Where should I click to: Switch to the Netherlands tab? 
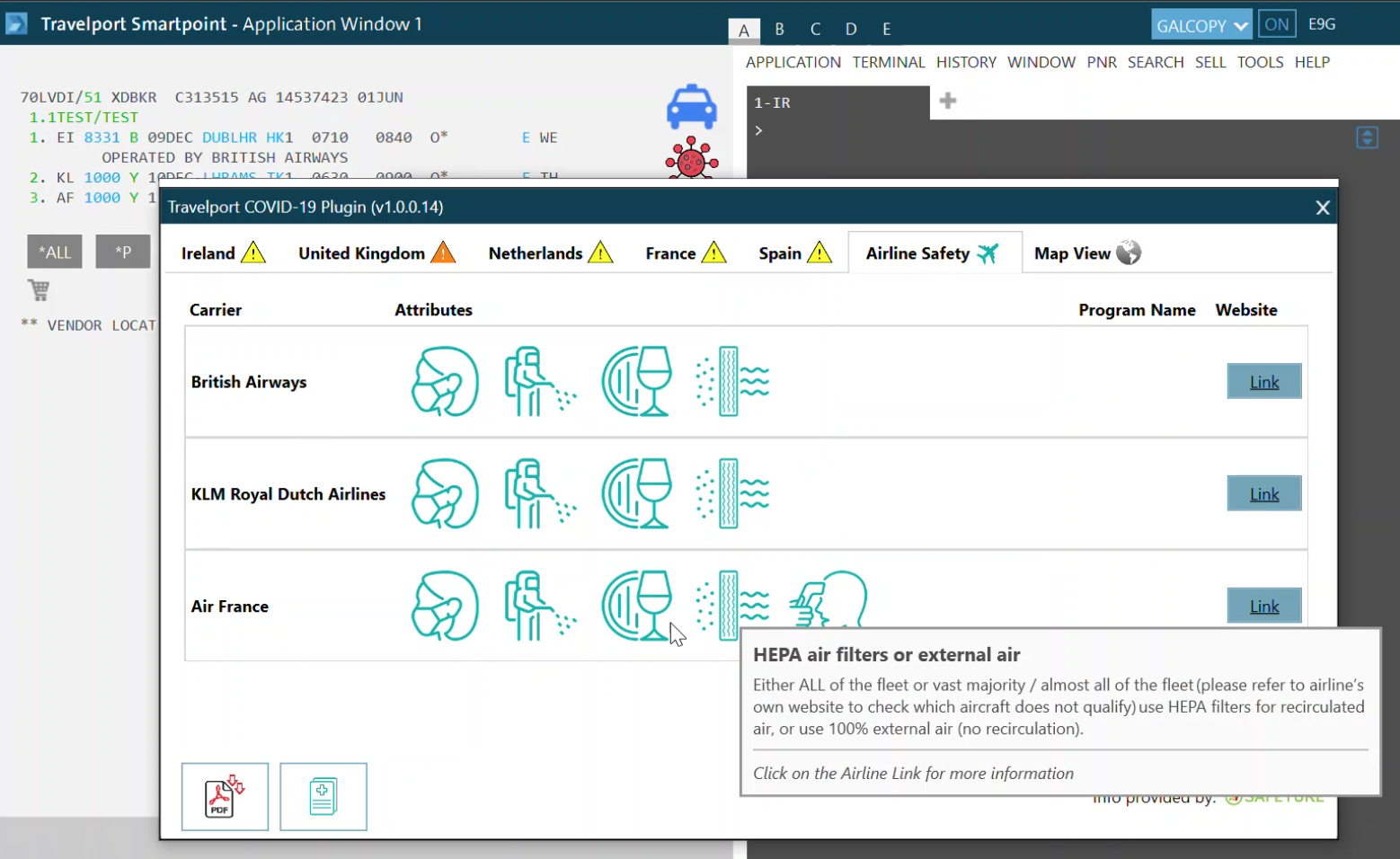click(x=550, y=253)
